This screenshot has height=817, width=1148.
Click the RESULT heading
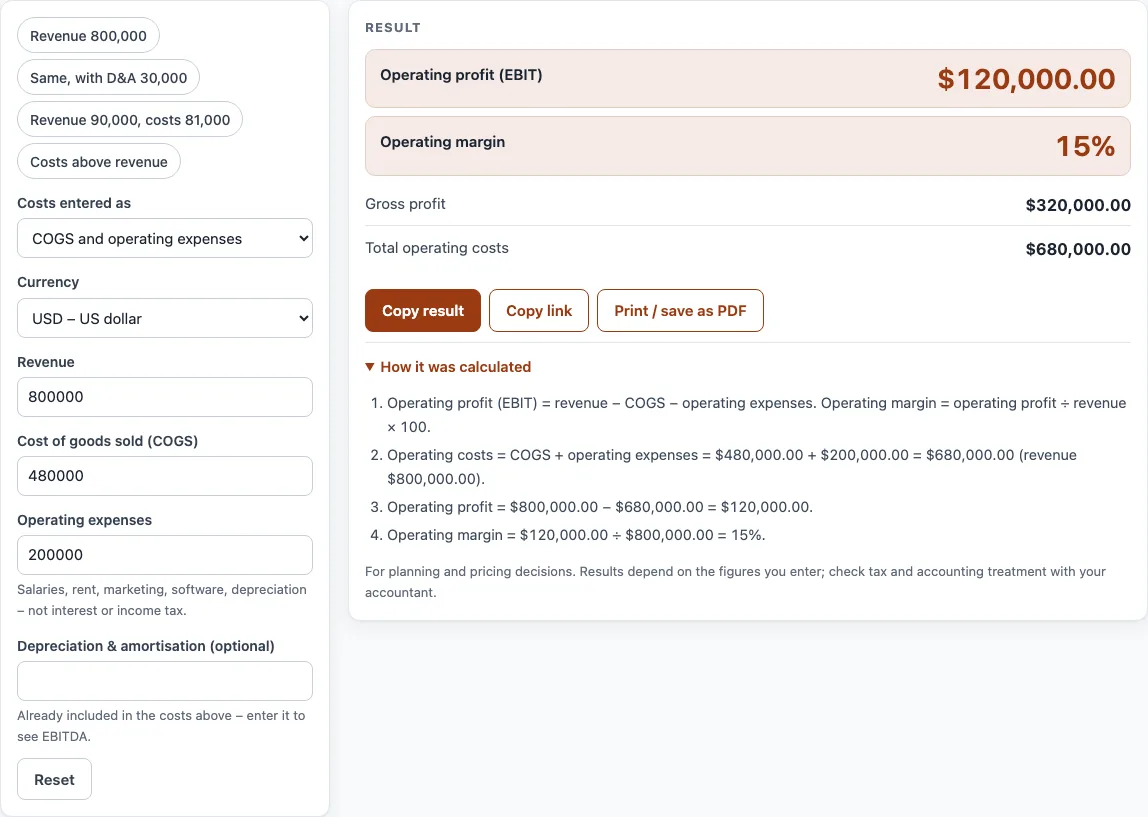click(x=393, y=27)
